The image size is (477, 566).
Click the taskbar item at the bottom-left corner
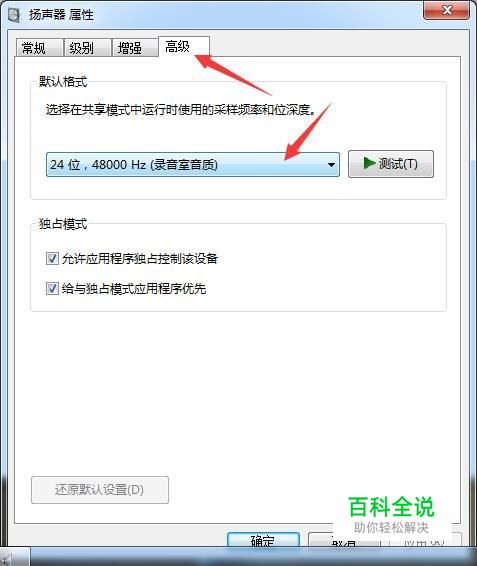click(14, 557)
